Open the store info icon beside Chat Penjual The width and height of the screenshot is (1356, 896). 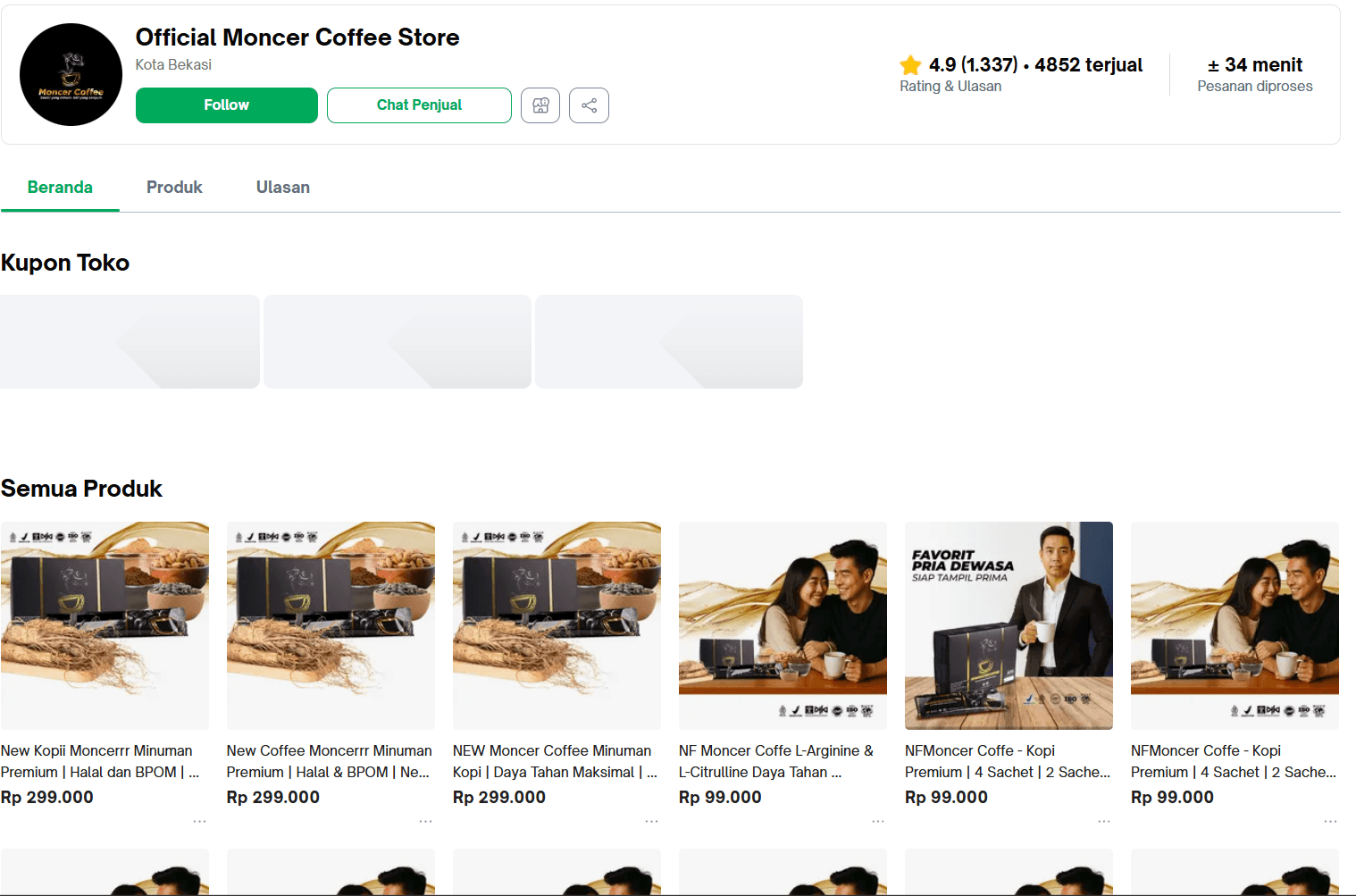click(x=540, y=105)
